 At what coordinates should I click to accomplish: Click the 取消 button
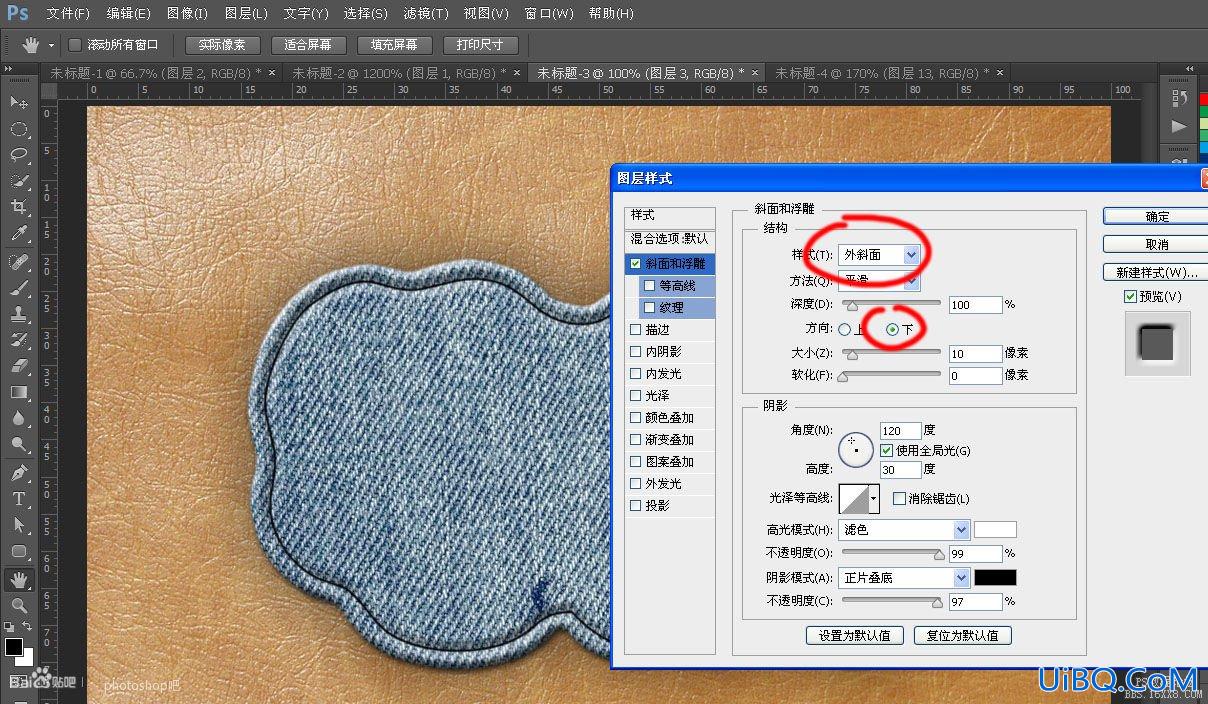click(1156, 244)
